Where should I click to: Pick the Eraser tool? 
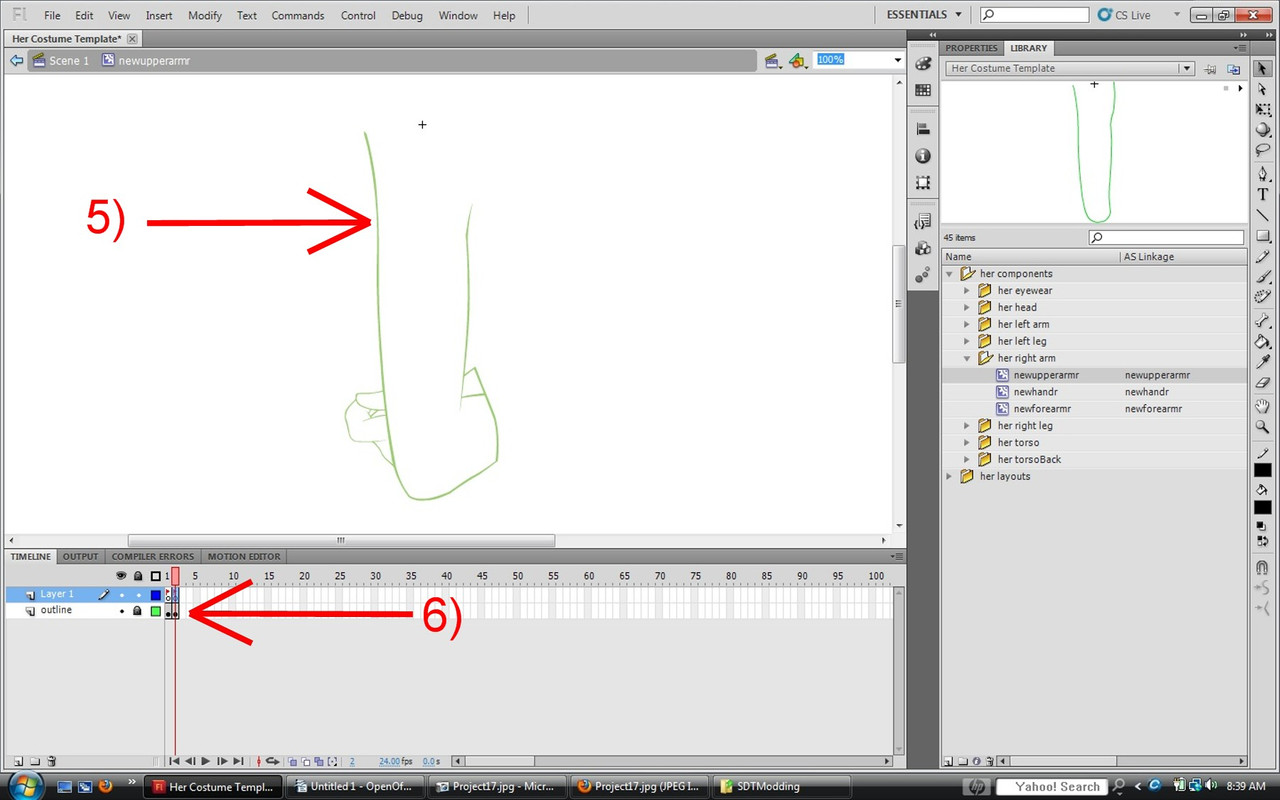[x=1263, y=383]
